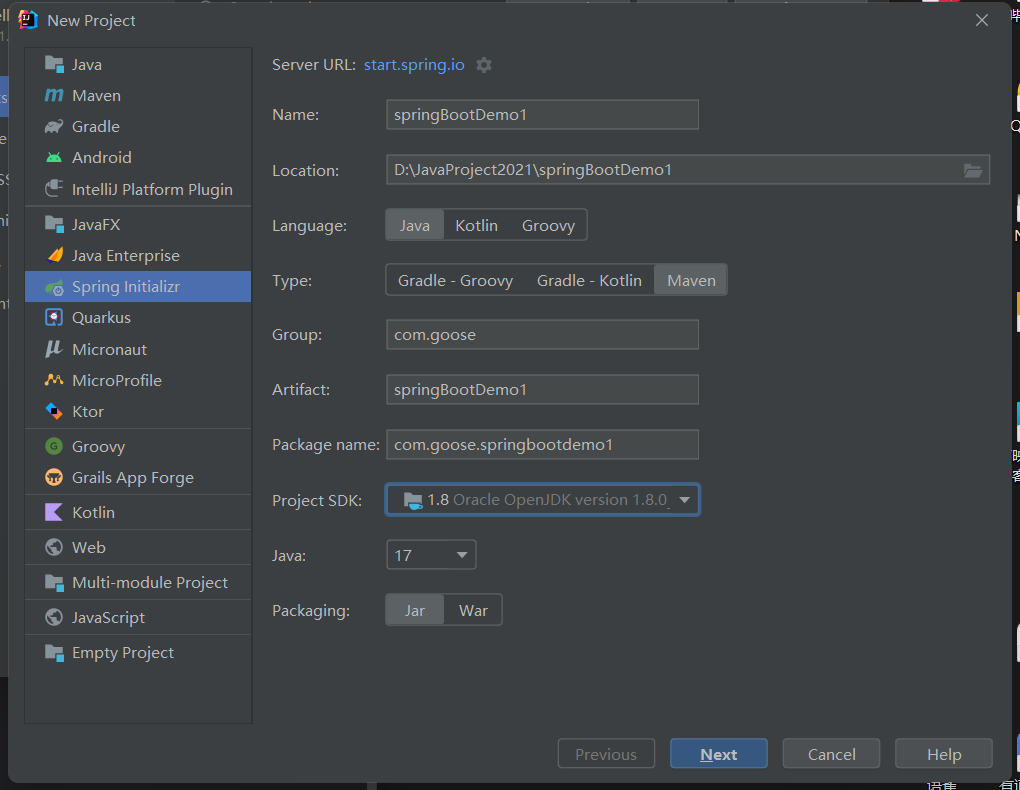Screen dimensions: 1020x790
Task: Click the Next button
Action: coord(719,754)
